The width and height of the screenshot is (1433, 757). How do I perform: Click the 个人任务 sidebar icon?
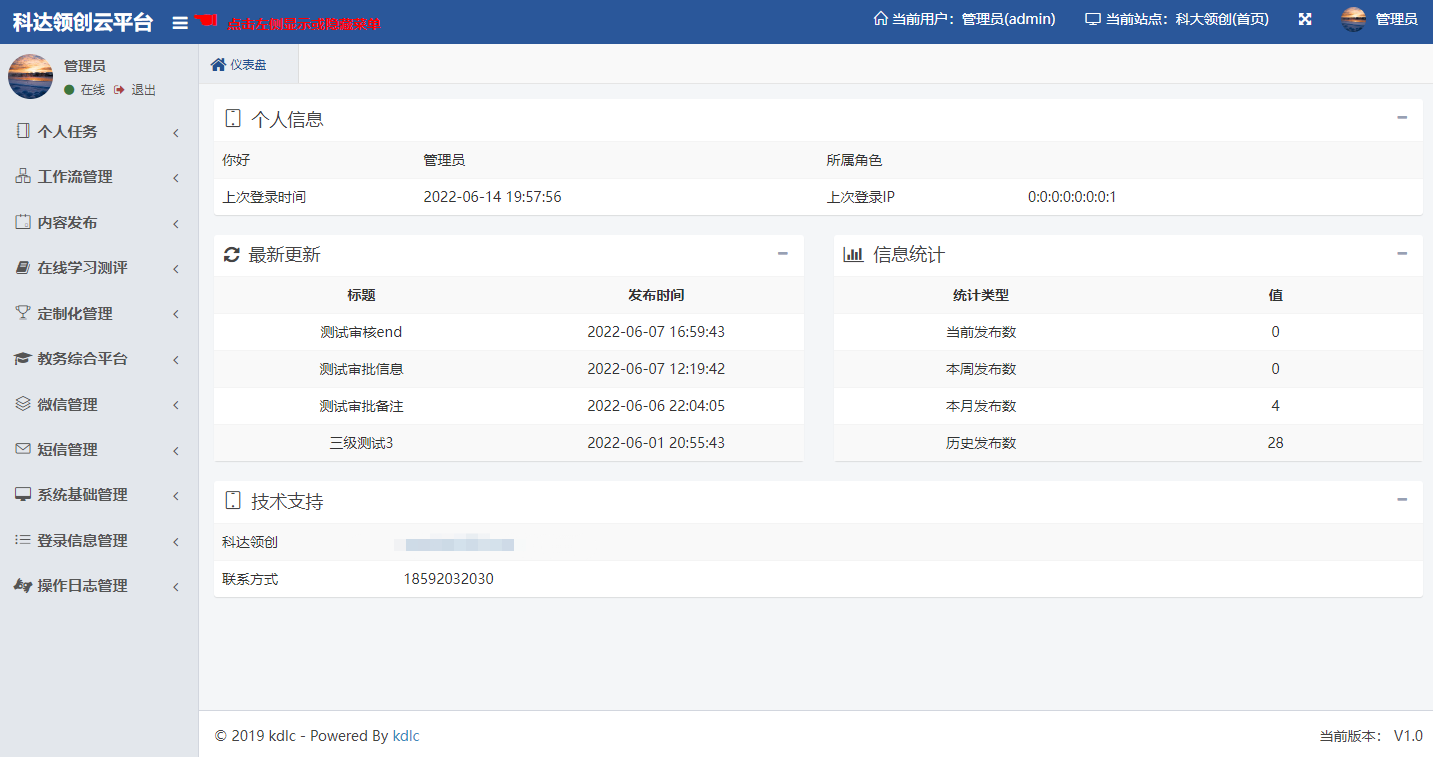[x=23, y=131]
